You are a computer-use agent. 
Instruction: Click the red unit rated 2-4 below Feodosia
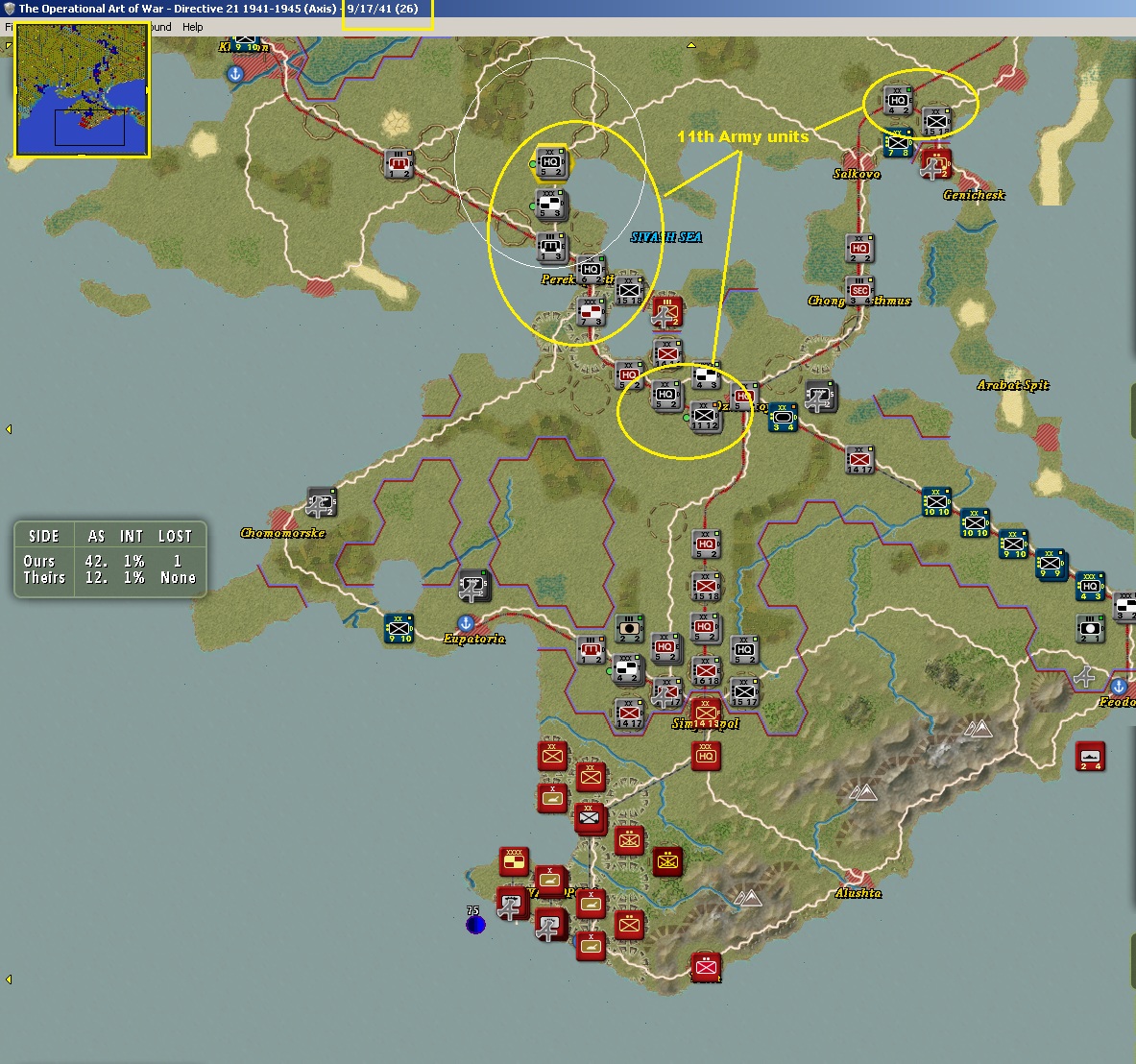point(1090,756)
